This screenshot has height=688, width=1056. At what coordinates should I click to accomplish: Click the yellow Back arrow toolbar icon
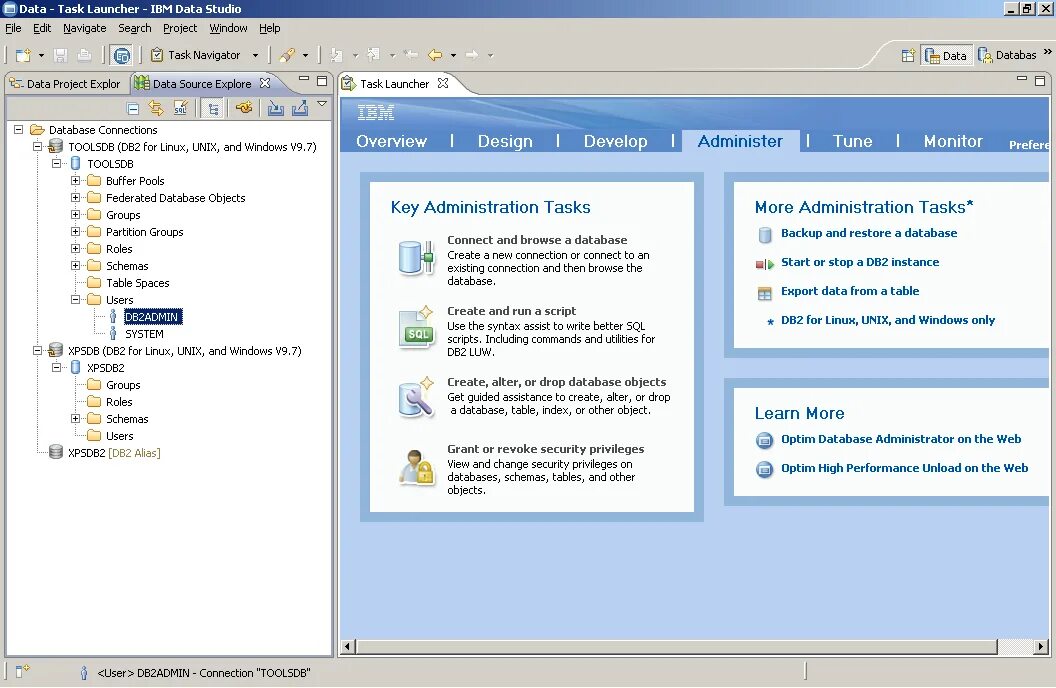click(435, 55)
